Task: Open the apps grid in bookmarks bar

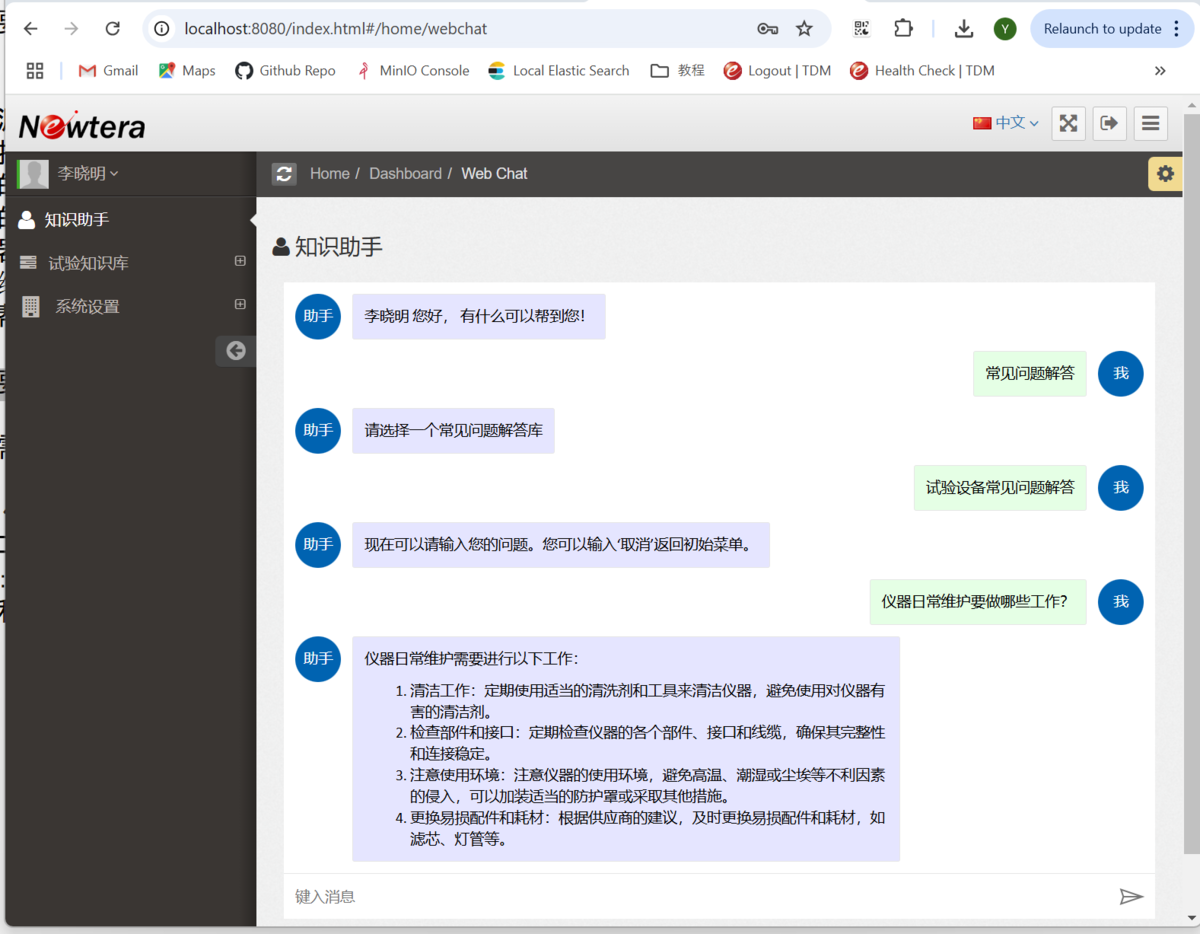Action: [x=35, y=71]
